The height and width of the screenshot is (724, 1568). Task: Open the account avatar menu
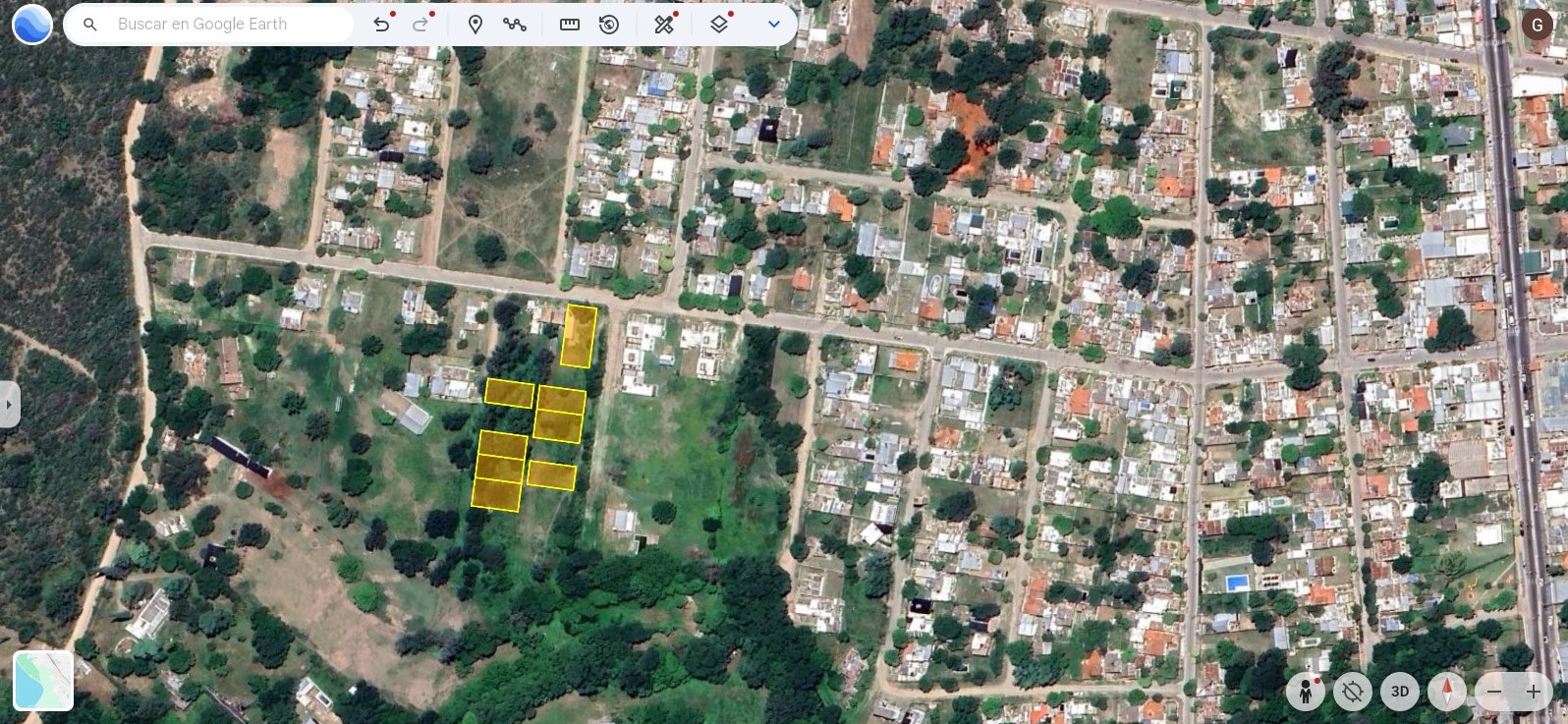point(1537,25)
